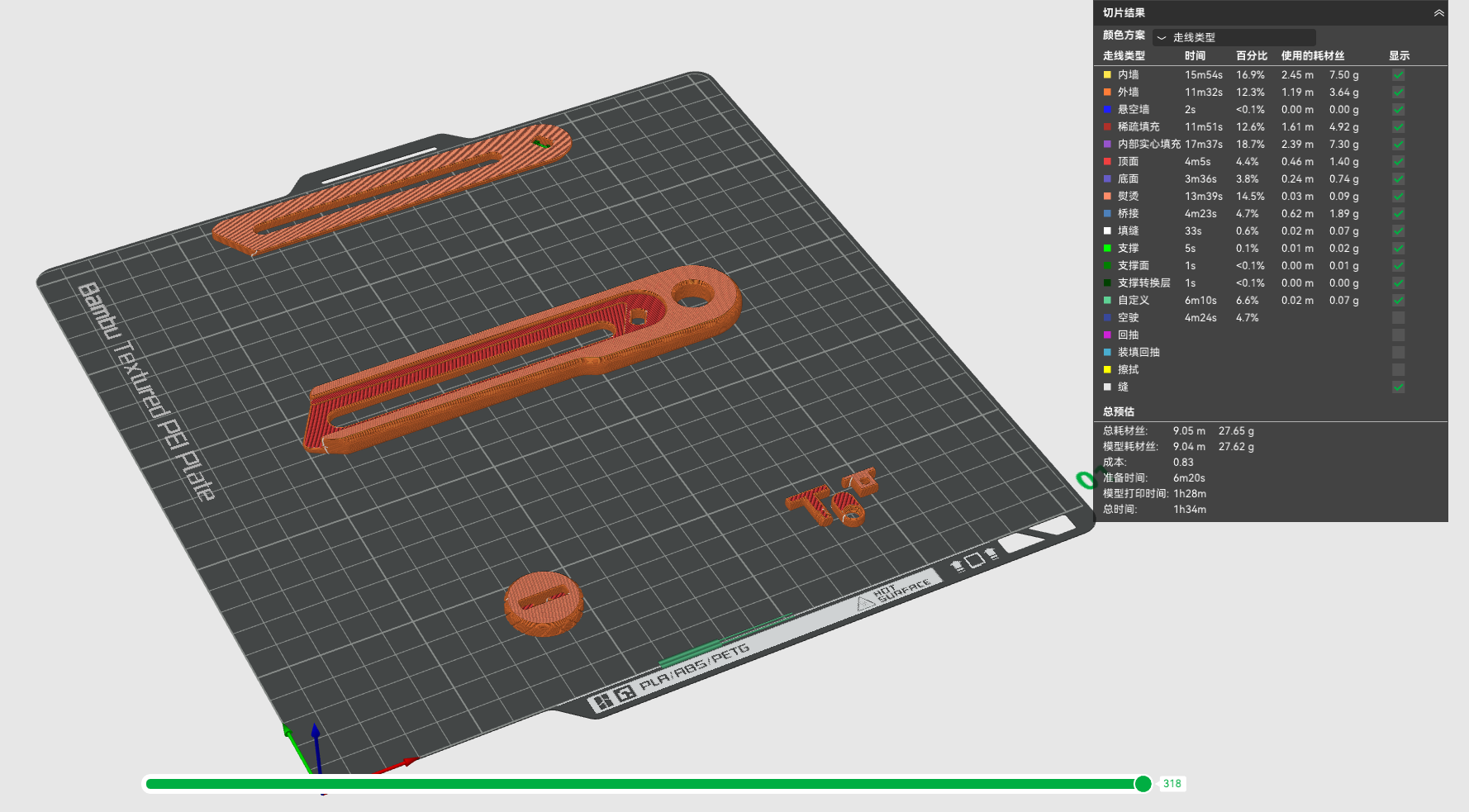Click the layer number 318 field
1469x812 pixels.
pos(1172,784)
